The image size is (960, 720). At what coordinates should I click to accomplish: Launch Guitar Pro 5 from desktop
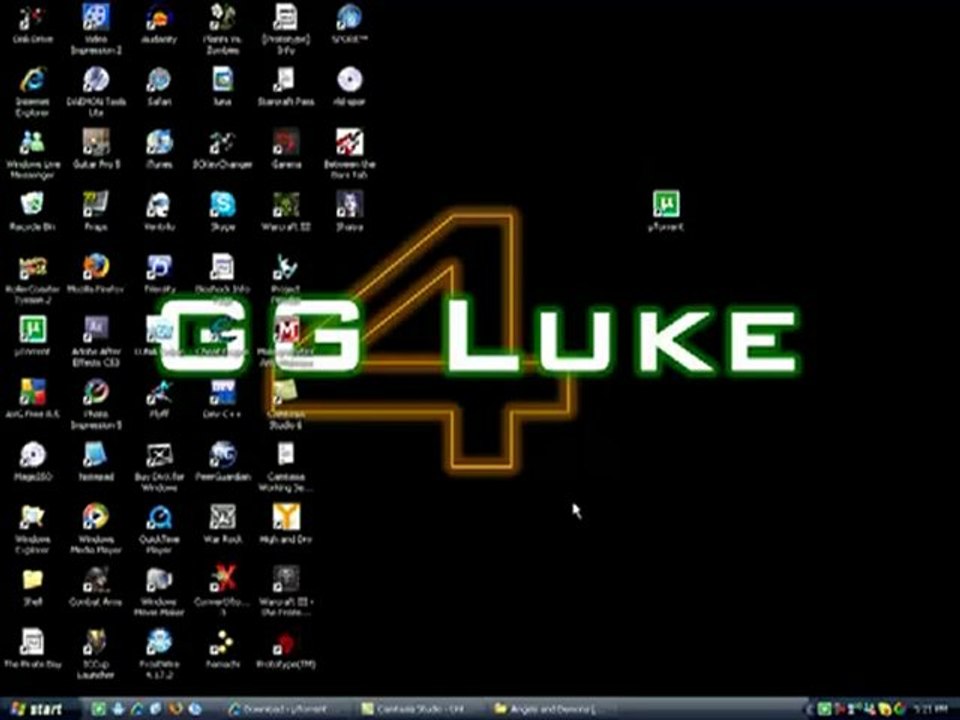(x=96, y=149)
